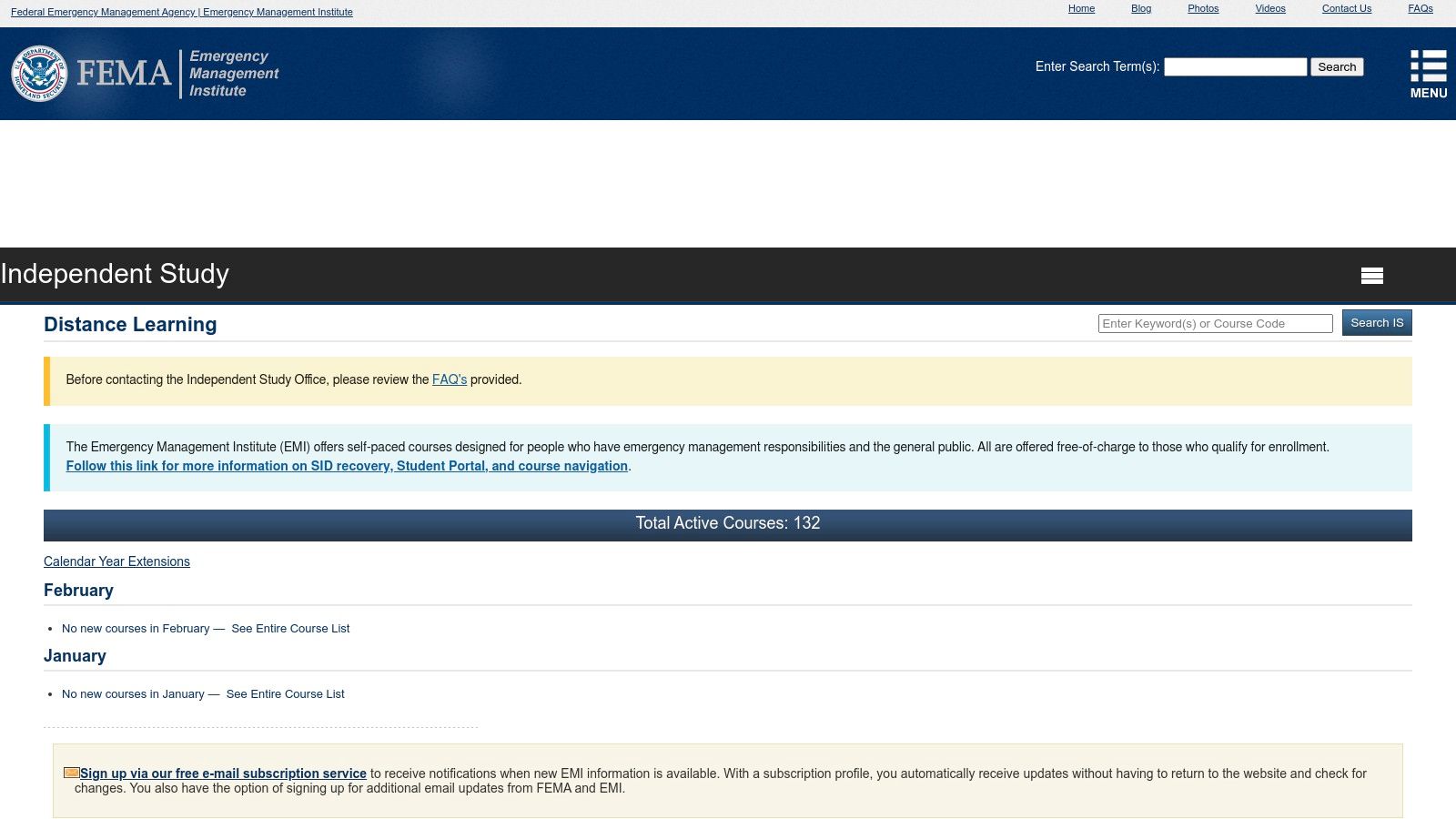This screenshot has height=819, width=1456.
Task: Open the Videos link
Action: pos(1269,8)
